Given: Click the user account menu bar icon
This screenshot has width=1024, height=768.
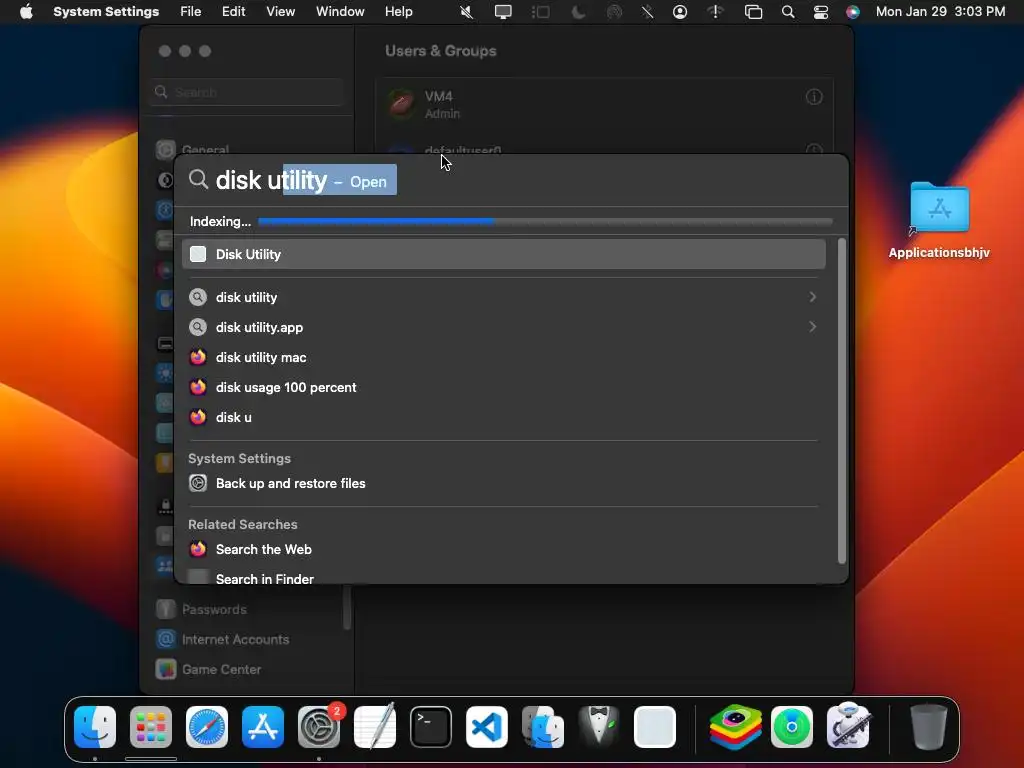Looking at the screenshot, I should (680, 12).
